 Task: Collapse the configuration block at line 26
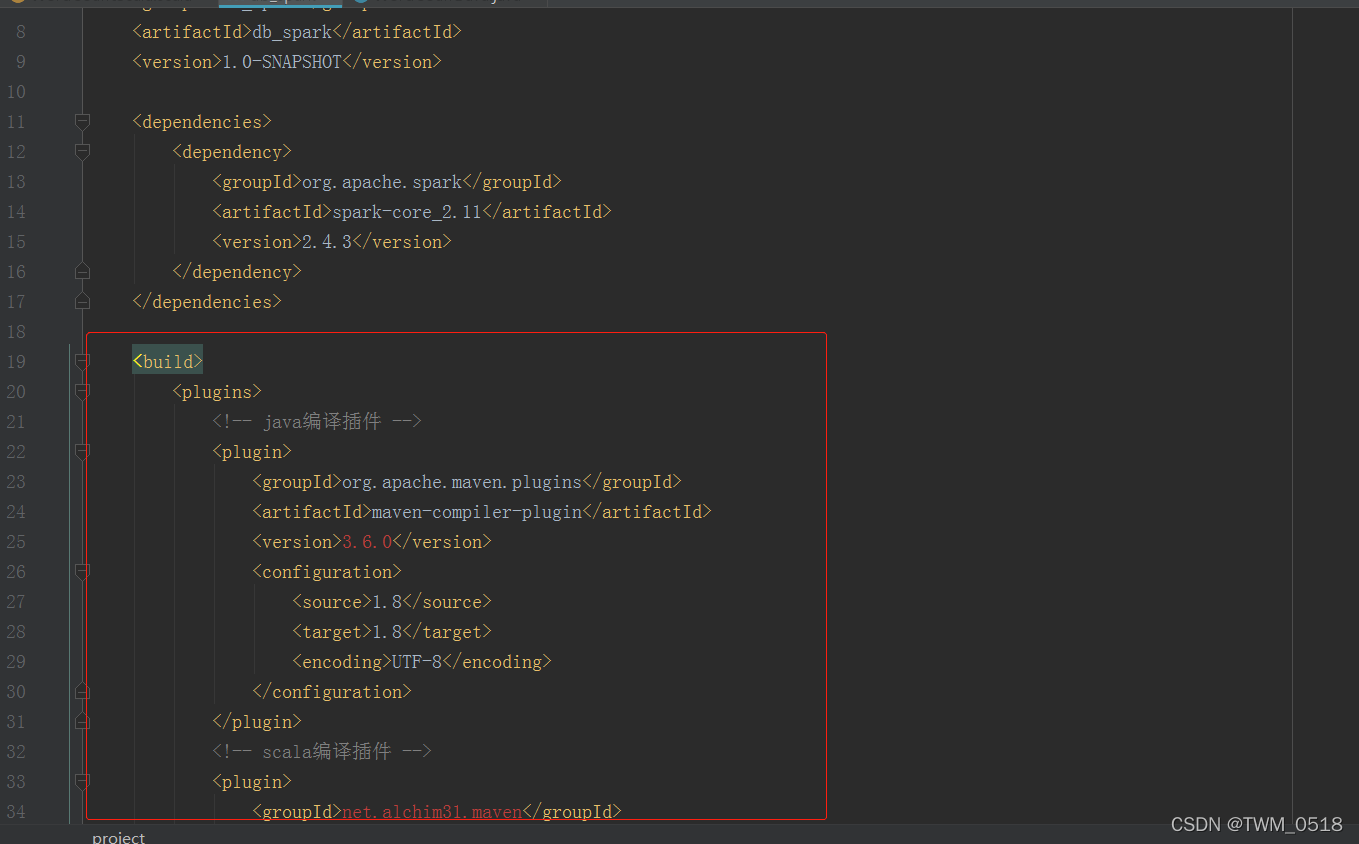tap(82, 571)
